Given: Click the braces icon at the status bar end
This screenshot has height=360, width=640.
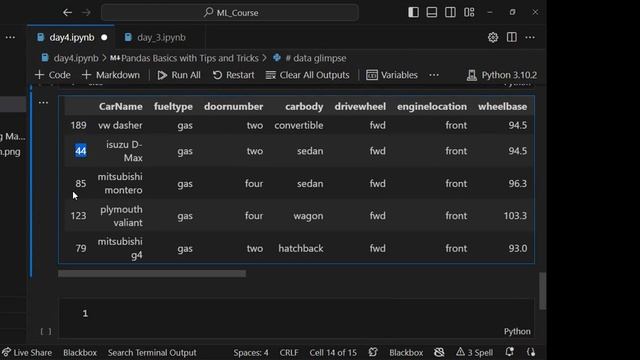Looking at the screenshot, I should coord(531,352).
